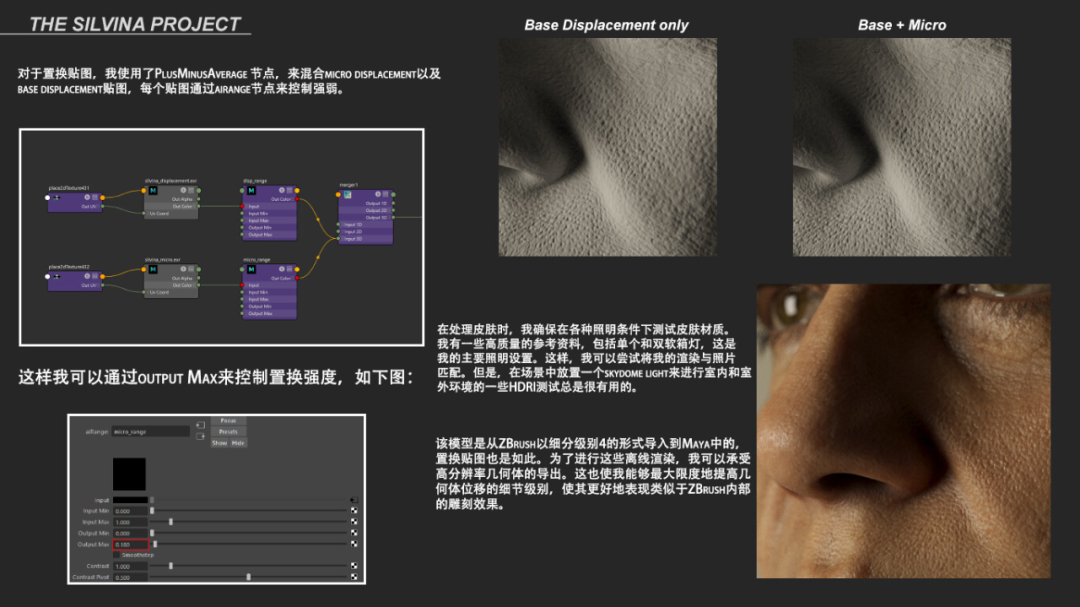
Task: Move the Input Min slider handle
Action: pyautogui.click(x=152, y=511)
